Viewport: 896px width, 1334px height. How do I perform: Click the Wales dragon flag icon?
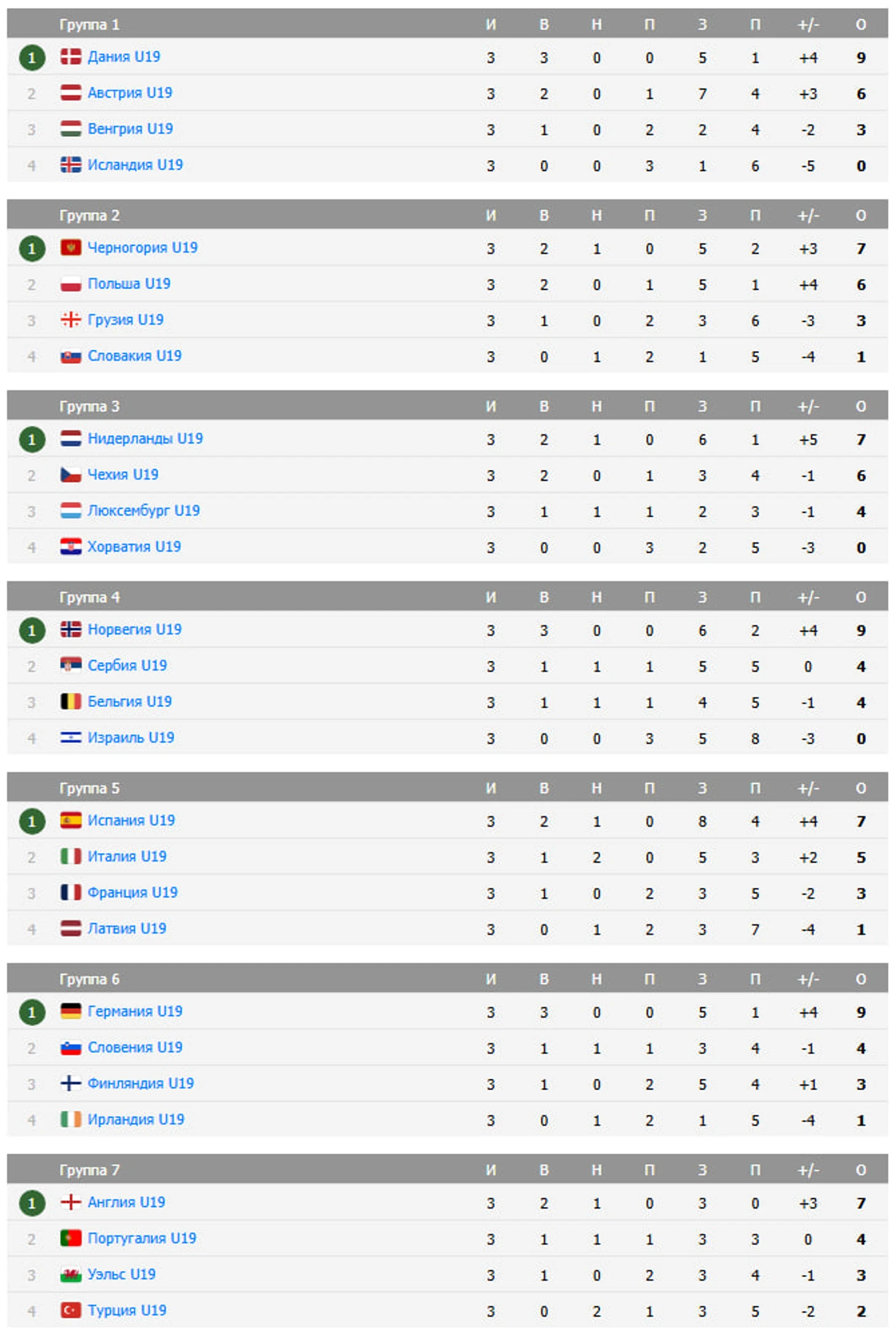71,1274
